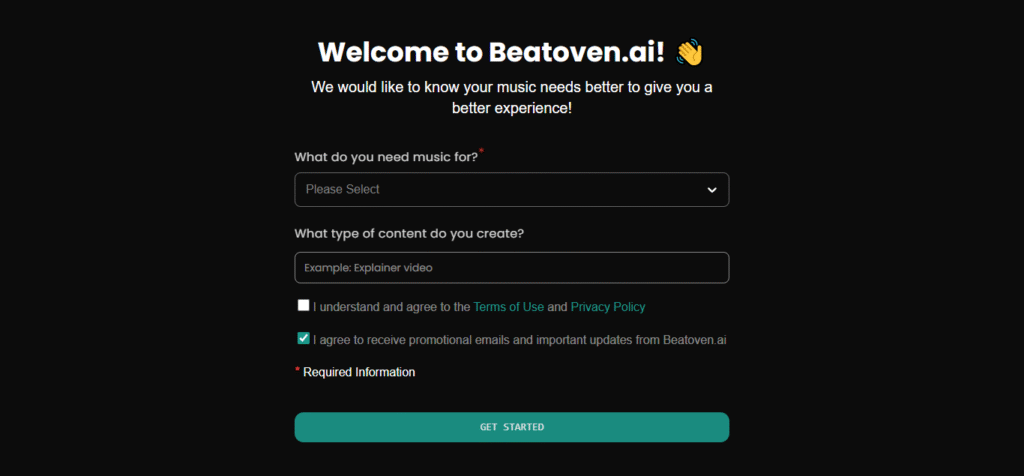Open the Terms of Use link
Screen dimensions: 1024x476
[x=508, y=307]
